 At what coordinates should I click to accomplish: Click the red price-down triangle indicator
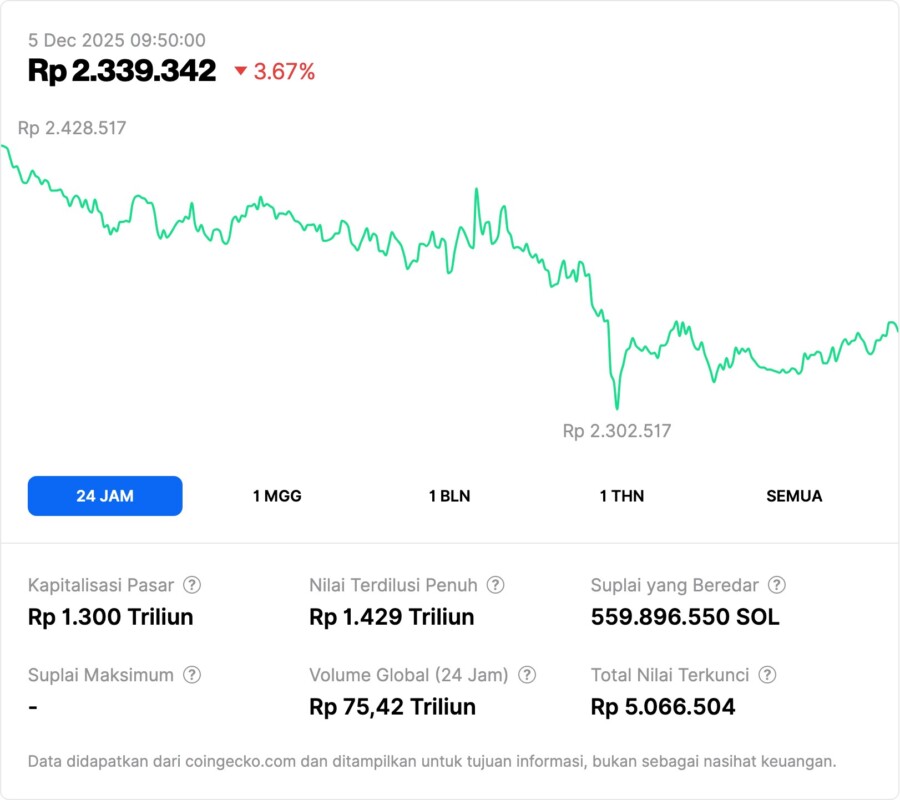point(240,71)
